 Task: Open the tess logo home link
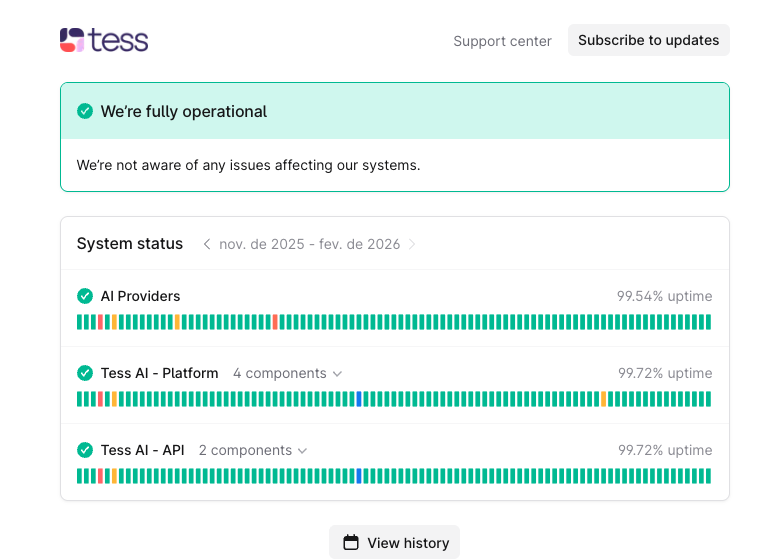pos(104,40)
